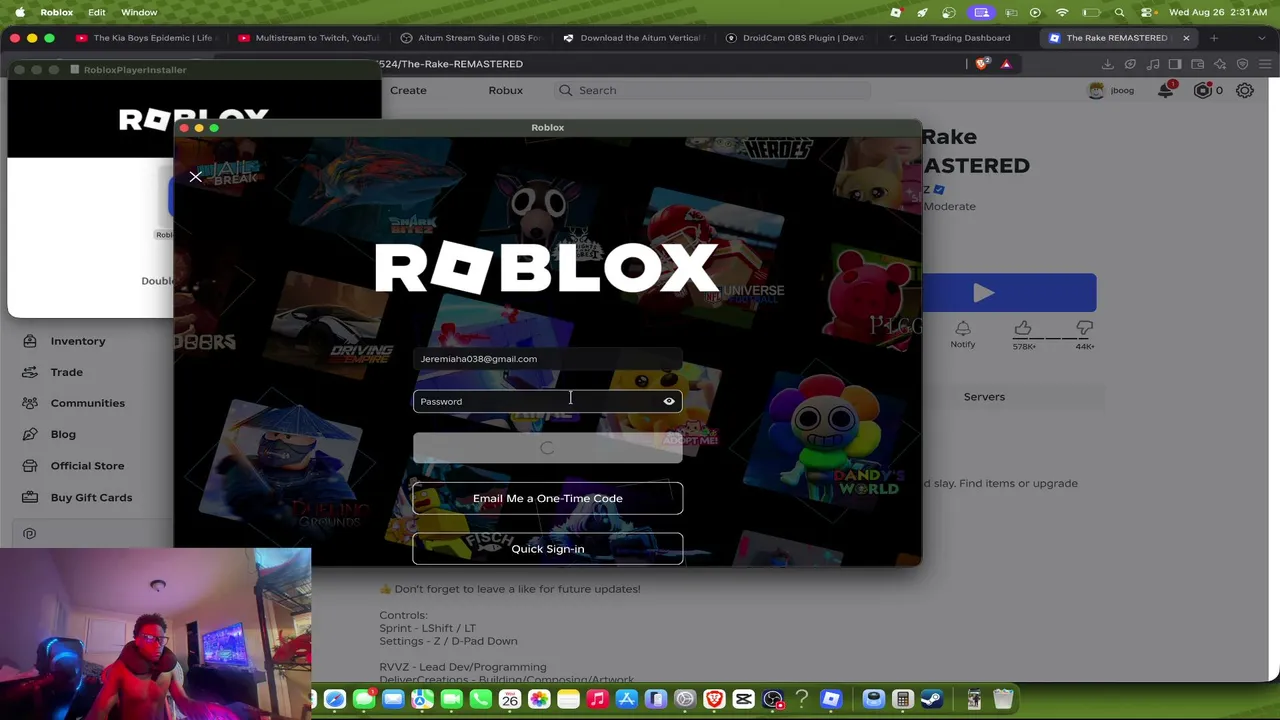Open the Robux page in Roblox header
The width and height of the screenshot is (1280, 720).
505,90
